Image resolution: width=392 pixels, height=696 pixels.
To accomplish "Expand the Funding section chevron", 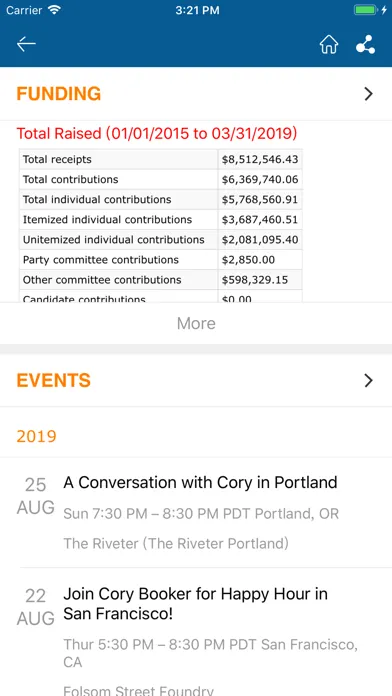I will 368,94.
